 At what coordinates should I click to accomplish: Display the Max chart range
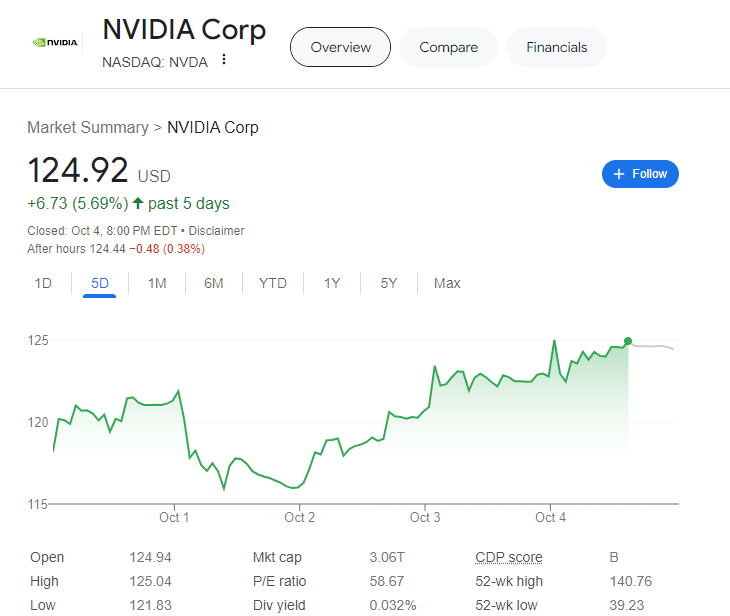coord(447,283)
